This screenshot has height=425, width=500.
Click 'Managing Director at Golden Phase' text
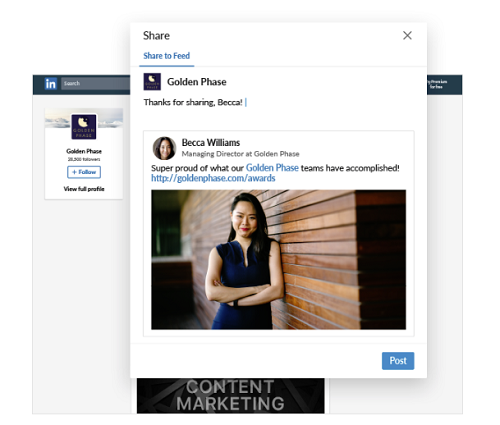240,154
